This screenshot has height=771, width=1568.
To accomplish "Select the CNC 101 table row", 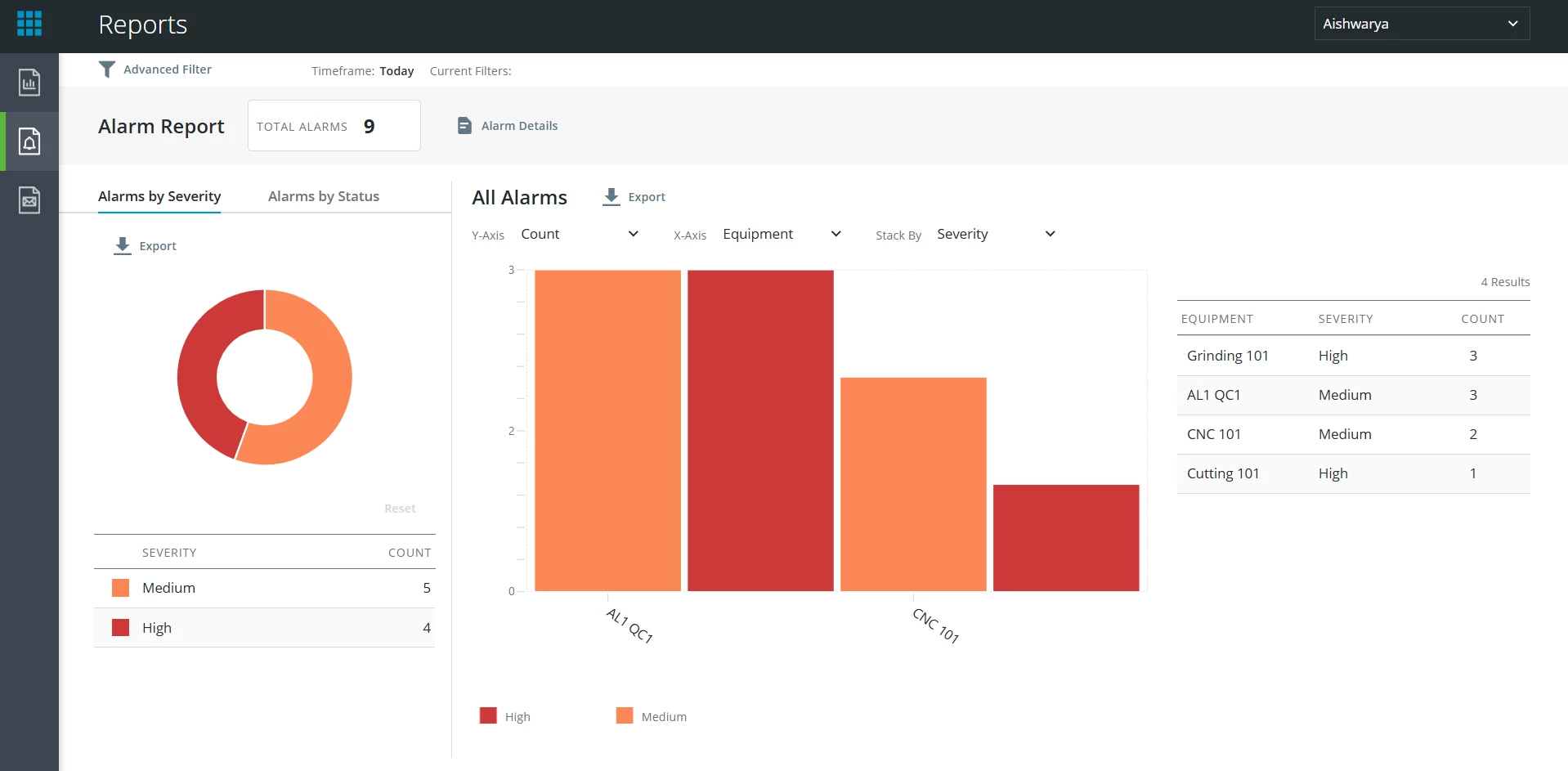I will pos(1354,434).
